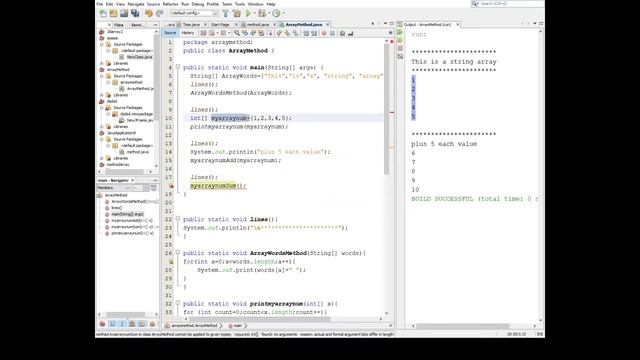
Task: Collapse ArrayWordsMethod fold on line 26
Action: [178, 253]
